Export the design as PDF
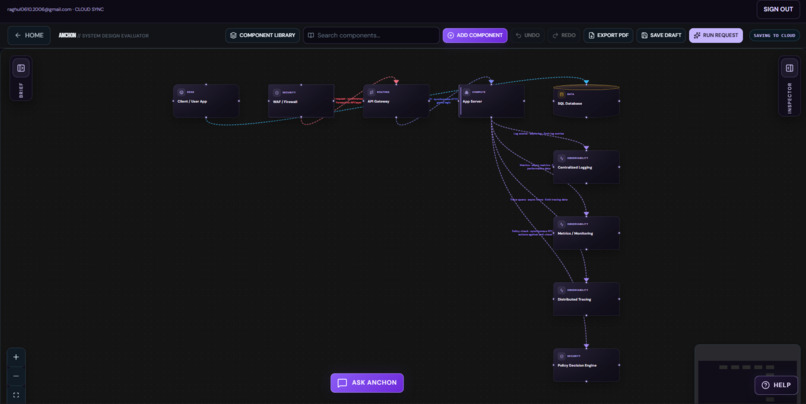806x404 pixels. click(608, 35)
